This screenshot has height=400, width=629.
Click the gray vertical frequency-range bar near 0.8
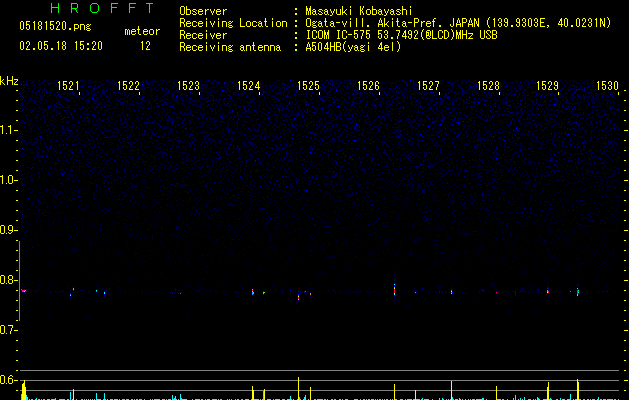(19, 280)
